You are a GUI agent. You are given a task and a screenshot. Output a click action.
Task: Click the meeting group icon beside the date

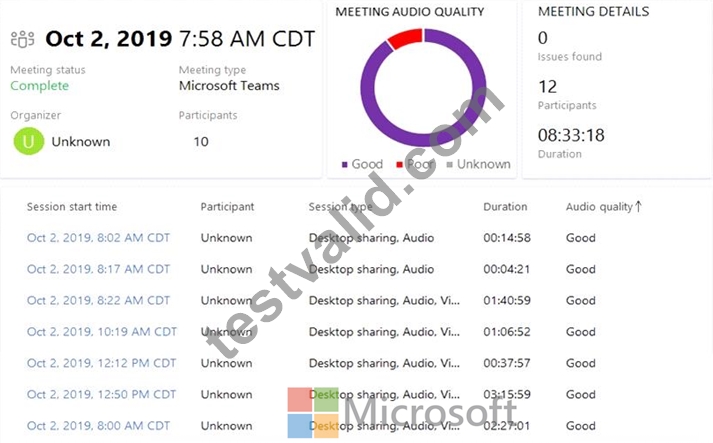coord(22,40)
